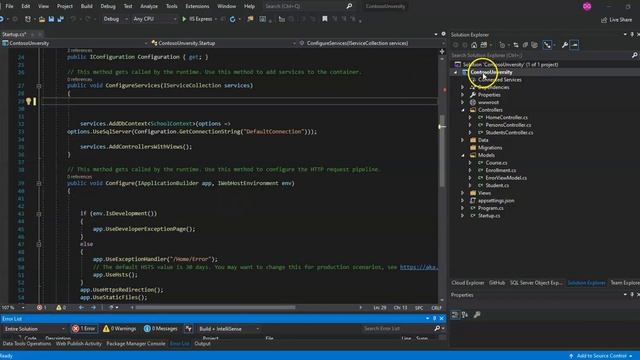
Task: Open the Debug configuration dropdown
Action: pos(115,19)
